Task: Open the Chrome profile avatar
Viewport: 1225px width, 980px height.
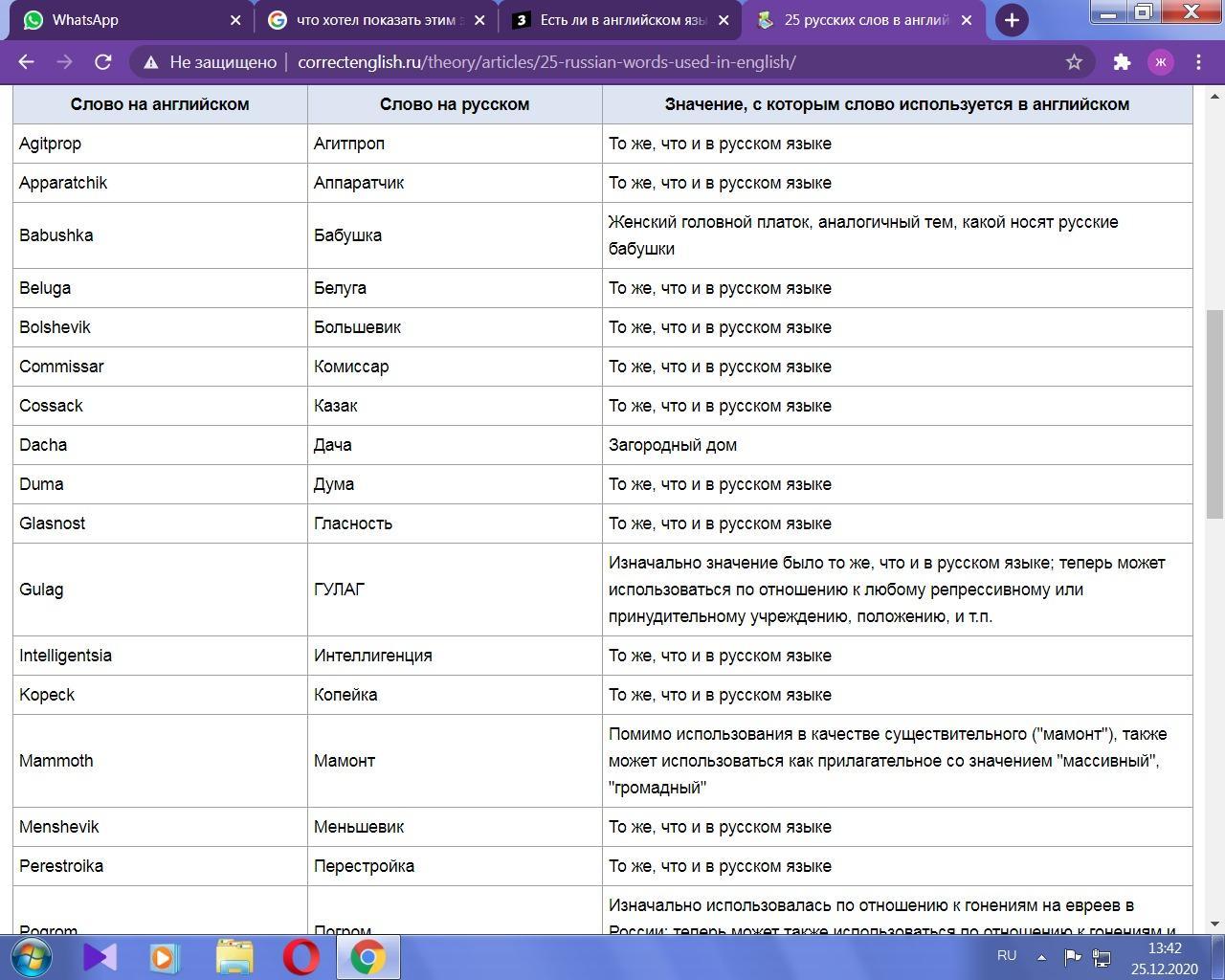Action: pos(1161,62)
